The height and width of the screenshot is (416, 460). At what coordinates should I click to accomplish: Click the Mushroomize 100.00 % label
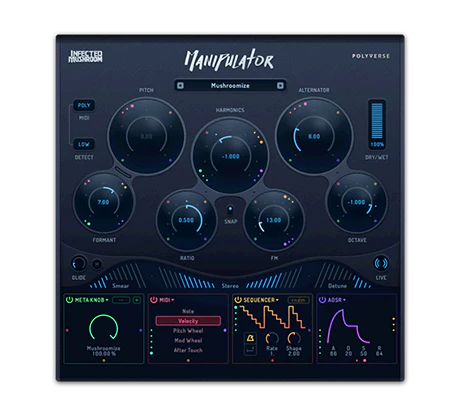104,351
